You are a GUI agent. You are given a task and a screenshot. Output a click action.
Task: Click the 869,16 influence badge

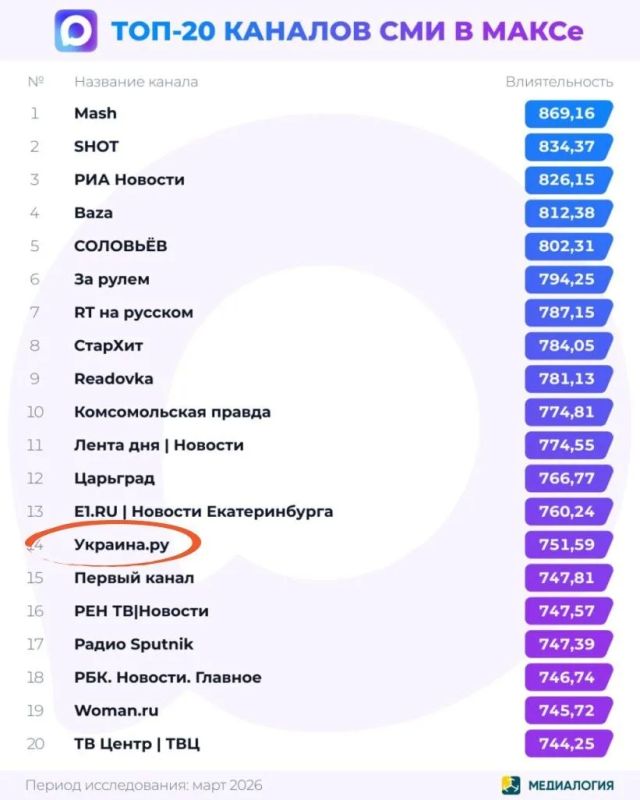click(569, 113)
